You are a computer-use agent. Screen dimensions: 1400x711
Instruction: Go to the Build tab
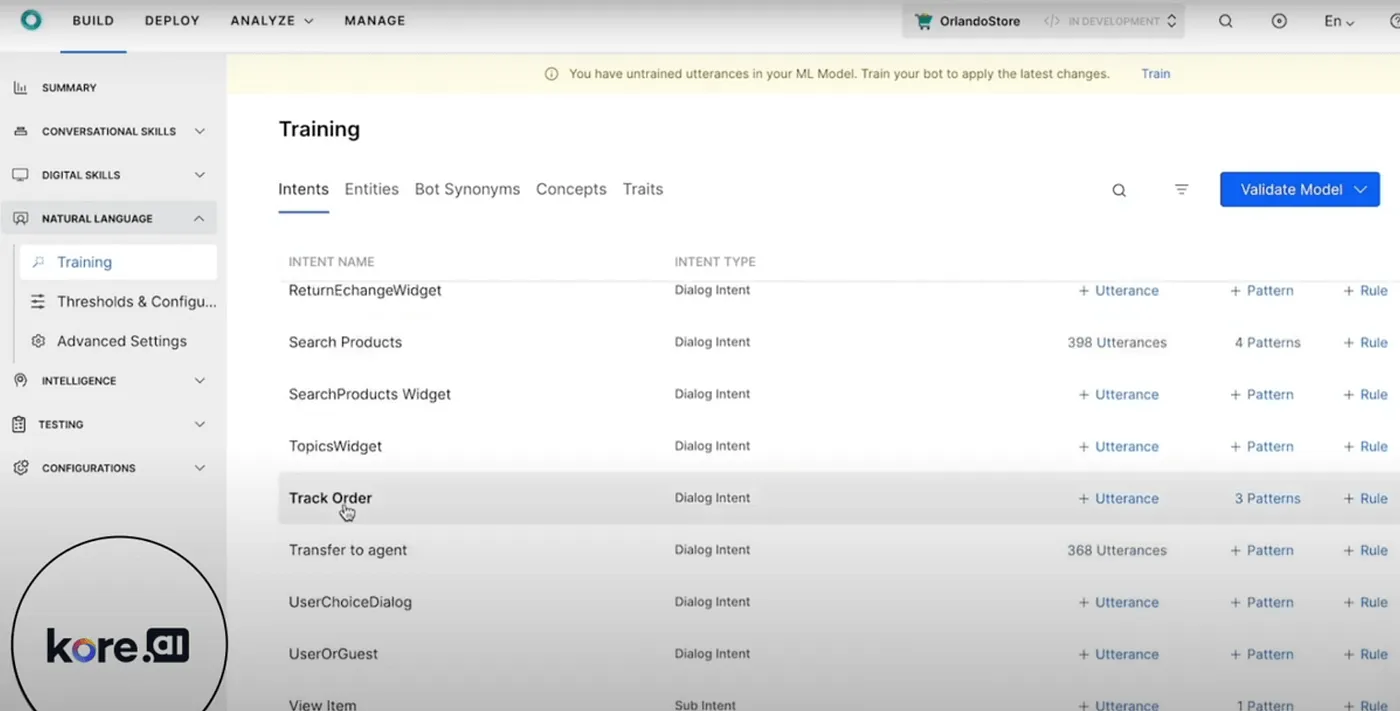pos(93,20)
